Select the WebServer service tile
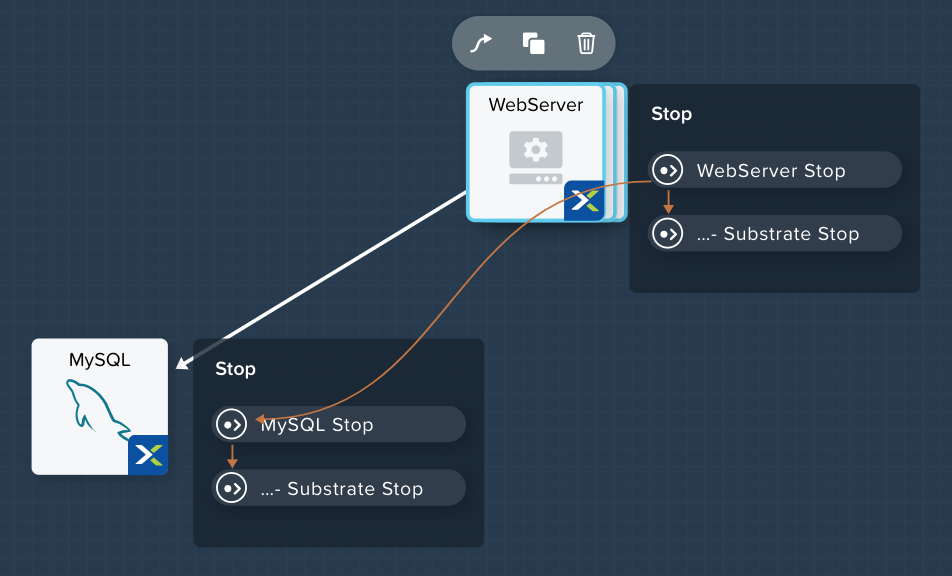The image size is (952, 576). (536, 152)
